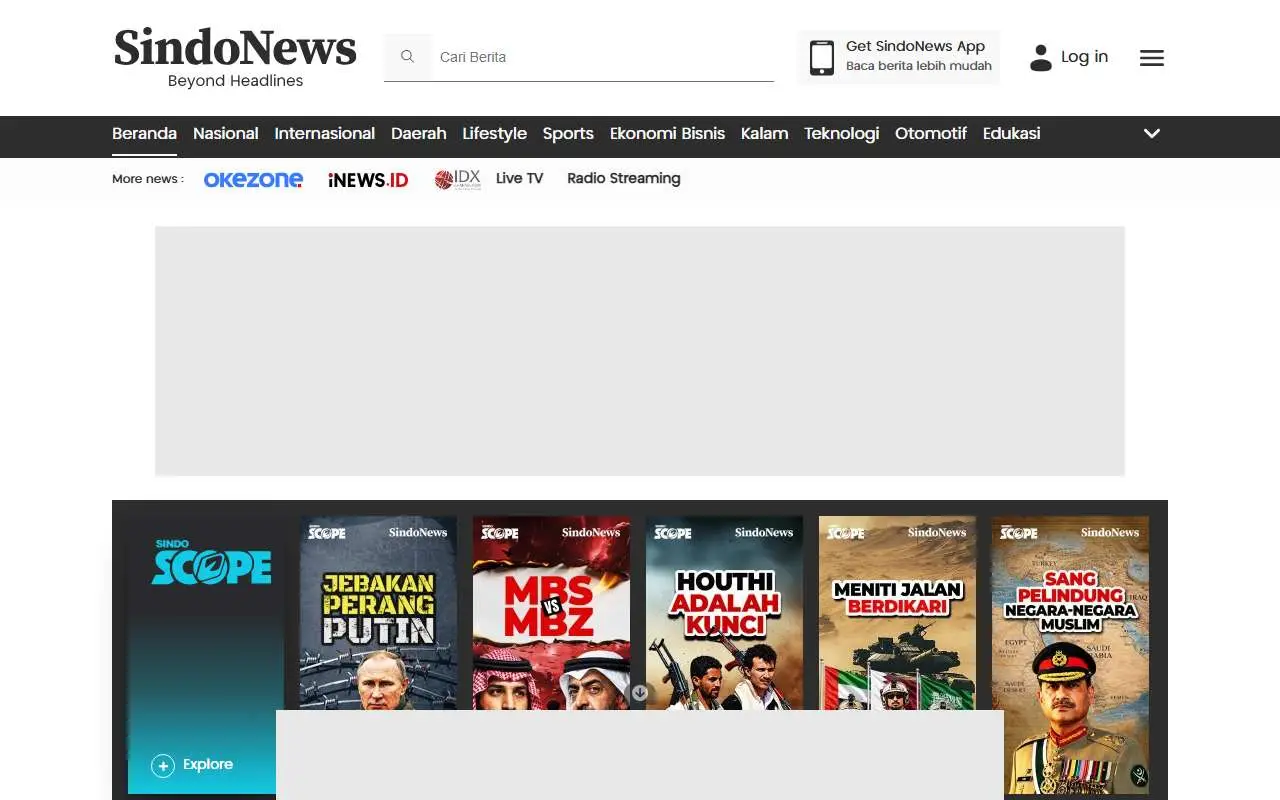This screenshot has width=1280, height=800.
Task: Open Ekonomi Bisnis section
Action: (x=667, y=133)
